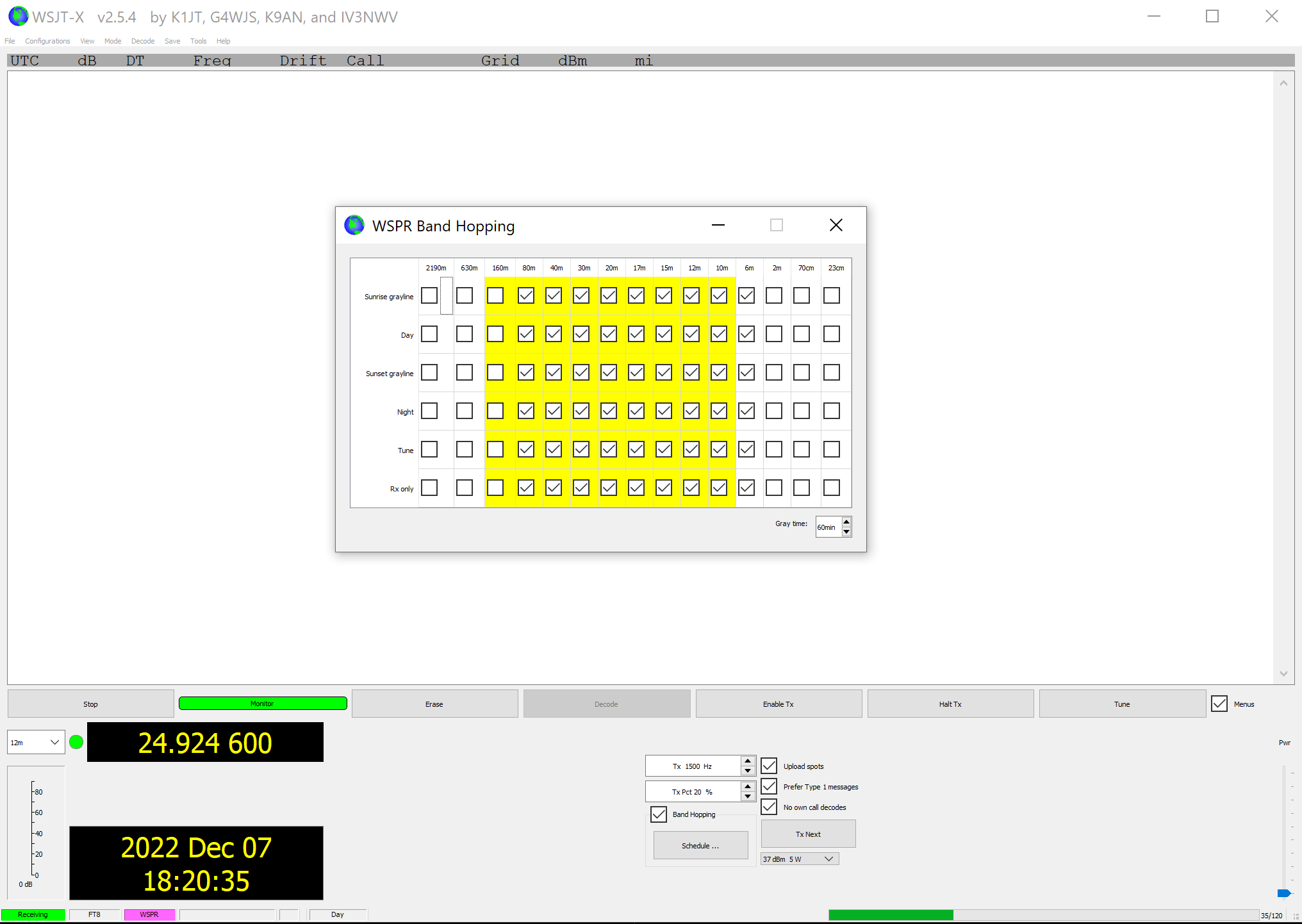This screenshot has height=924, width=1302.
Task: Open the 12m band dropdown
Action: [36, 742]
